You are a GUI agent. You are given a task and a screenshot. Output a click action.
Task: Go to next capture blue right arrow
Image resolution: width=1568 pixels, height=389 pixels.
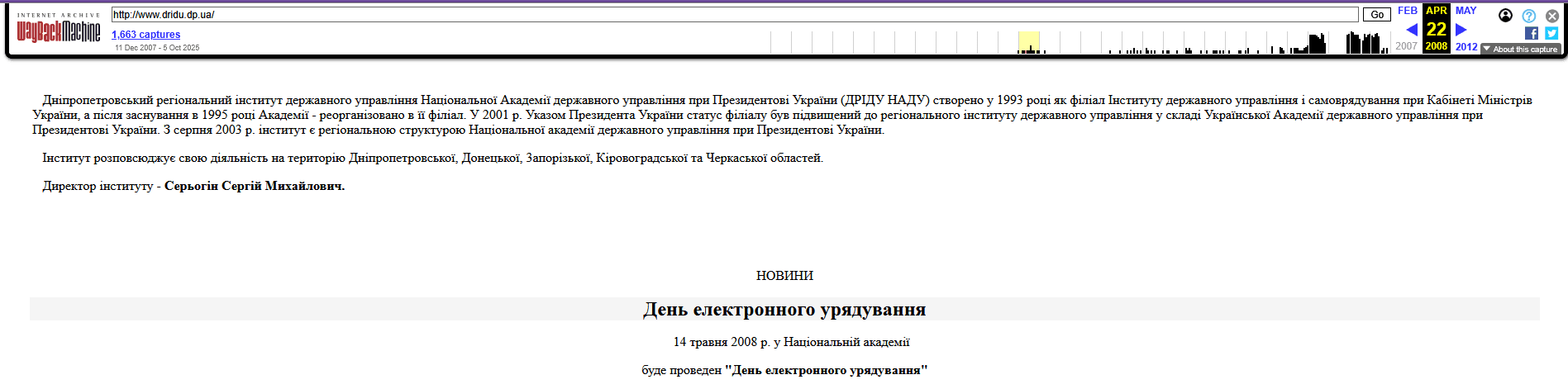pos(1461,30)
